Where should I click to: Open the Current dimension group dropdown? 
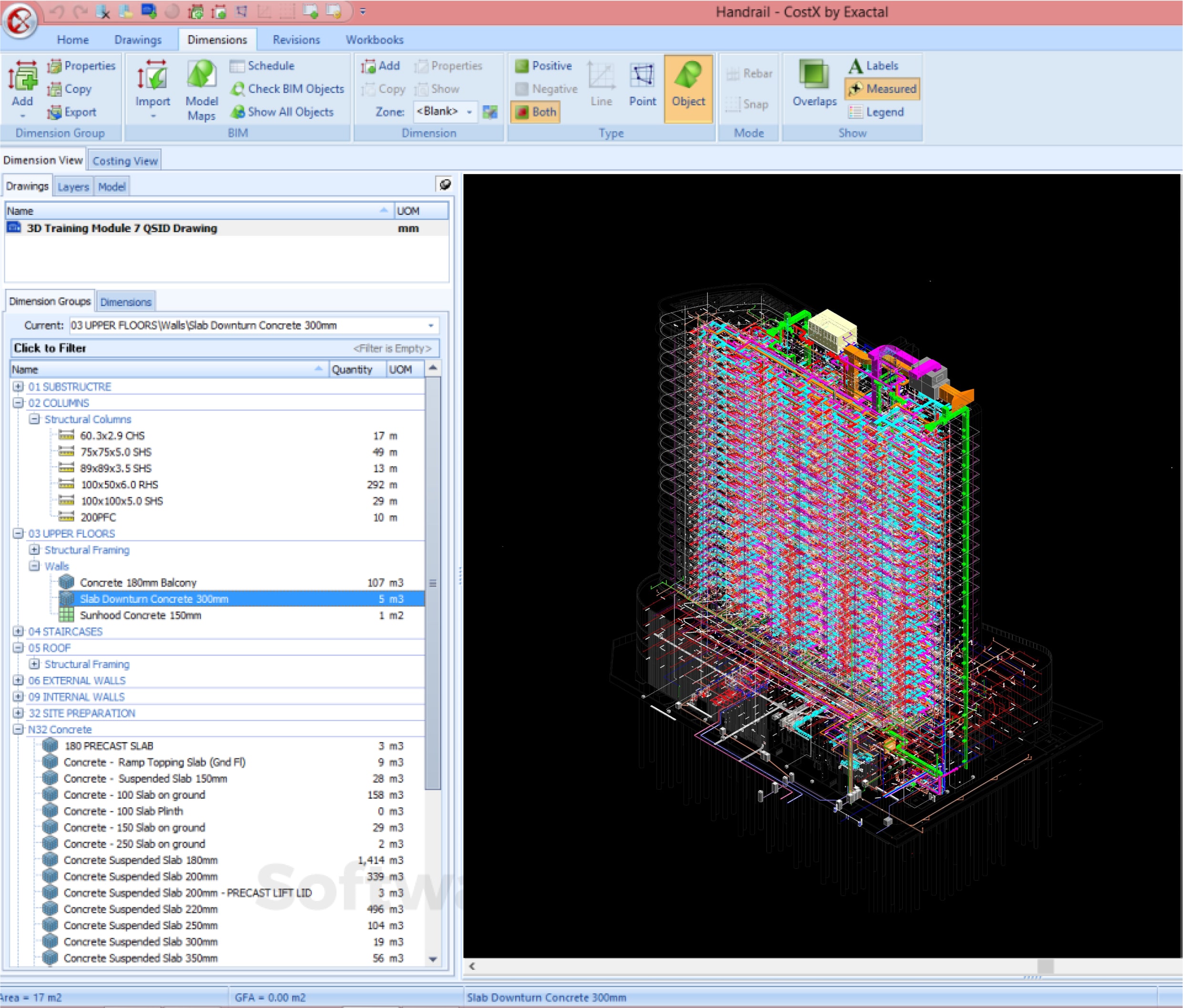(431, 326)
